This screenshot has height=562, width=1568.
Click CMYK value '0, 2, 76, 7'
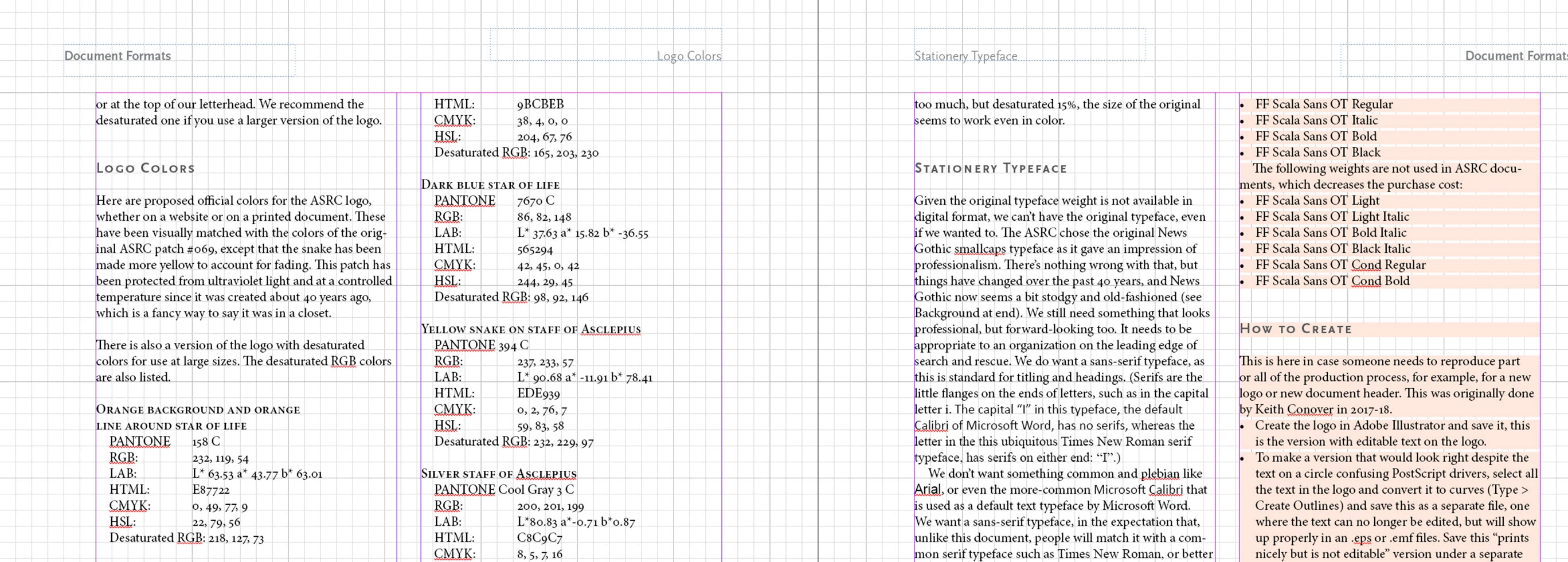pyautogui.click(x=542, y=411)
